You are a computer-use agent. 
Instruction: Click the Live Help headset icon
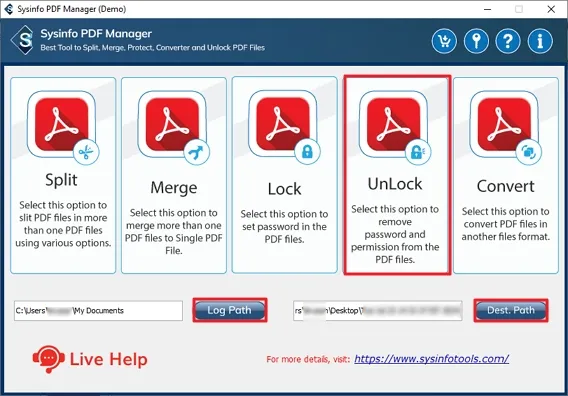49,359
